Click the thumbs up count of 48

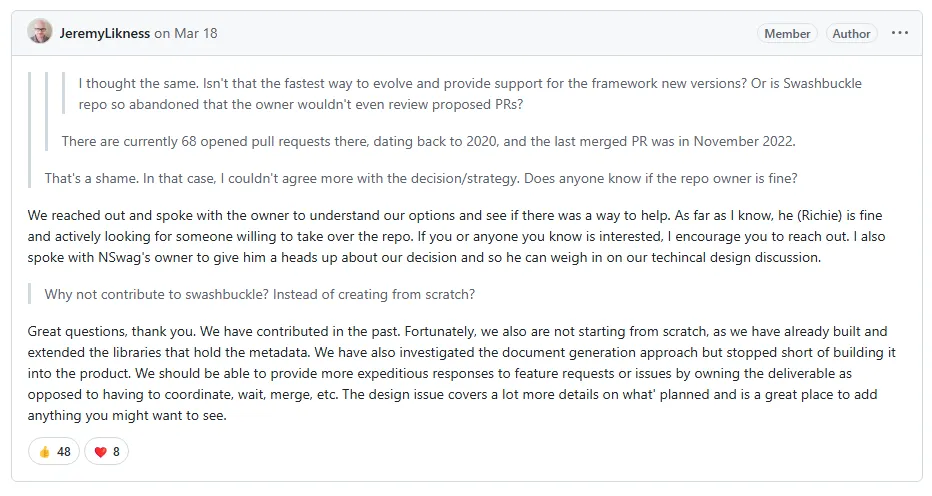tap(64, 451)
